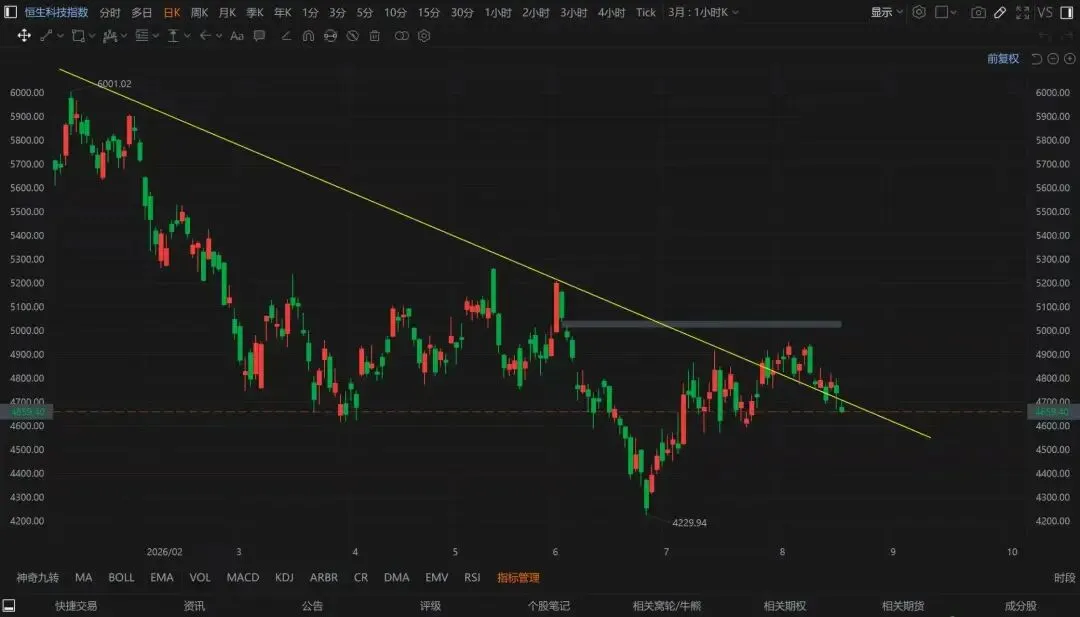Click the trash icon to delete drawings

(375, 36)
